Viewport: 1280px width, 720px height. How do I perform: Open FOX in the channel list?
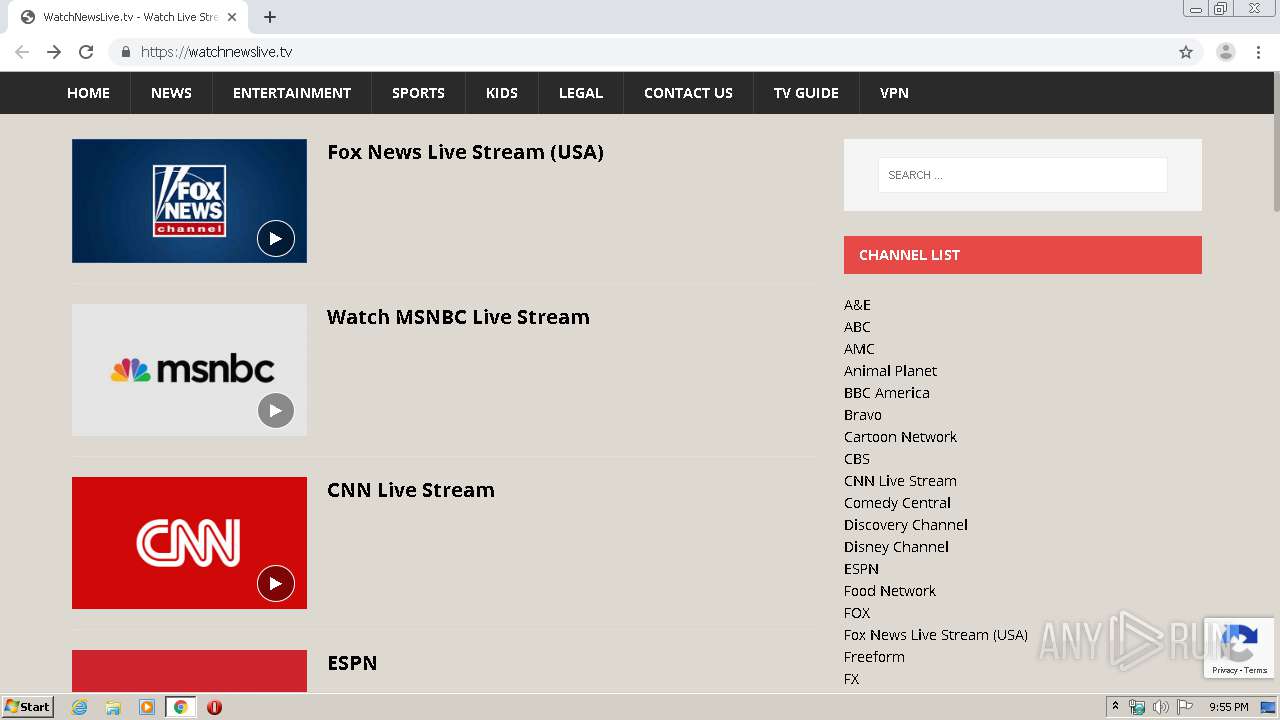(x=857, y=613)
